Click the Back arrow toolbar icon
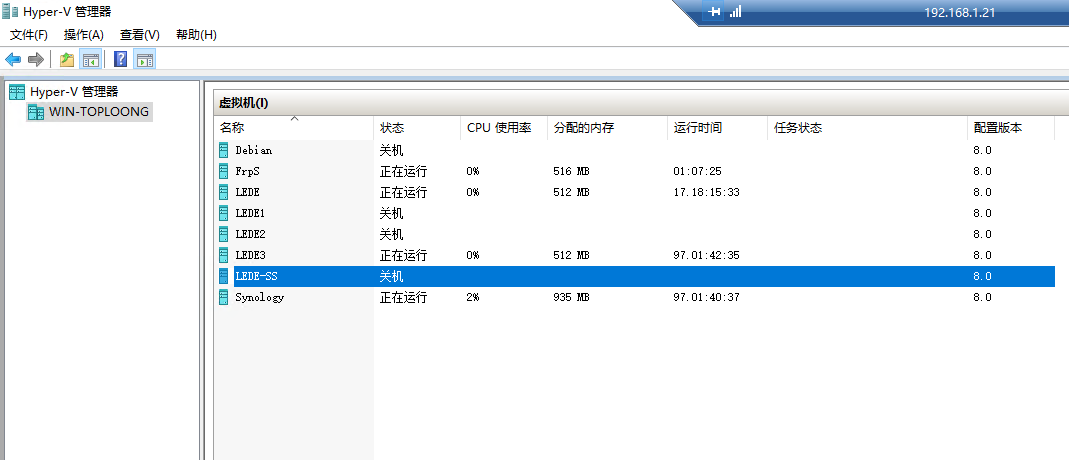This screenshot has width=1069, height=460. coord(13,59)
